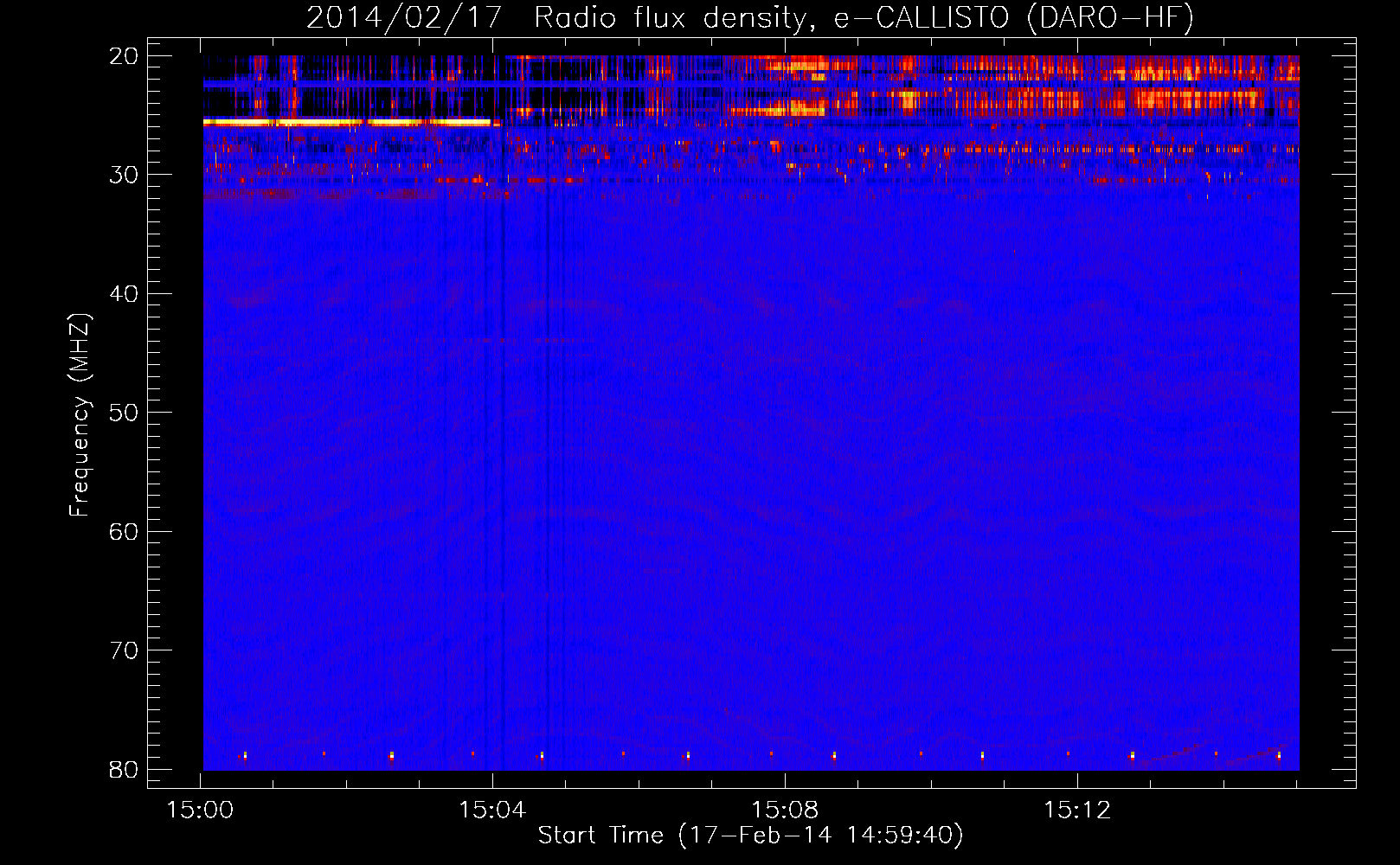Click the 15:08 time tick label
Image resolution: width=1400 pixels, height=865 pixels.
pos(786,811)
